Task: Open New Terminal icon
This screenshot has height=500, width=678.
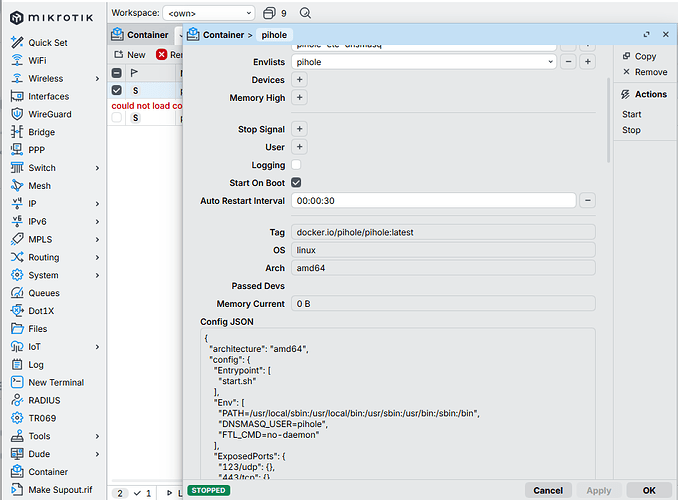Action: [x=17, y=382]
